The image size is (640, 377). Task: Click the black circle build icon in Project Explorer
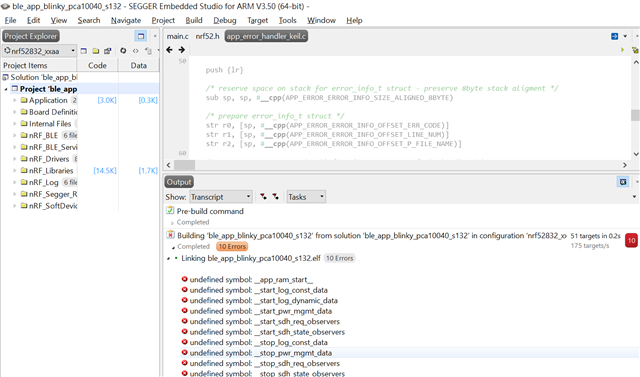point(123,51)
